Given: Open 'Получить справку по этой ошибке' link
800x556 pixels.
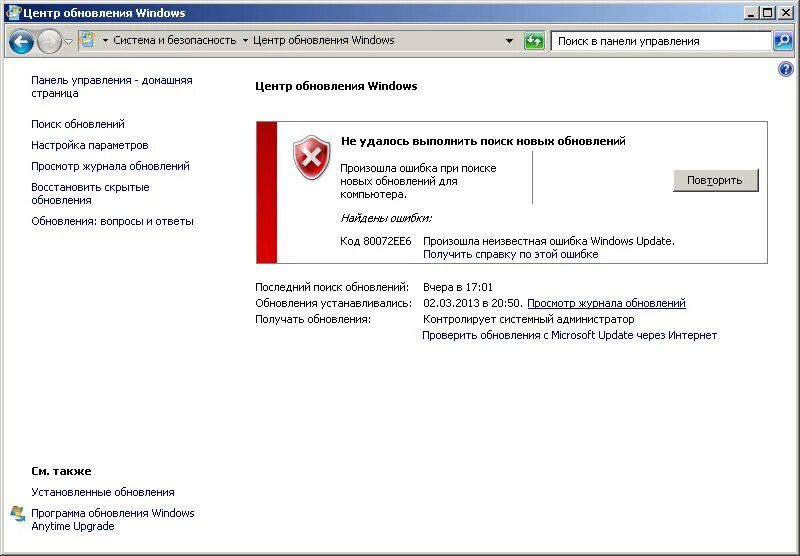Looking at the screenshot, I should (x=511, y=254).
